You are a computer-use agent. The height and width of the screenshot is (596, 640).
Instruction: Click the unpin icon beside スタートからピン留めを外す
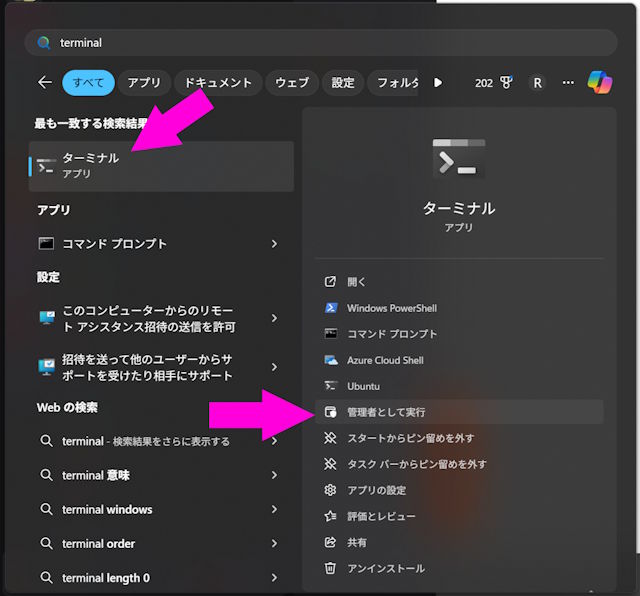coord(330,438)
